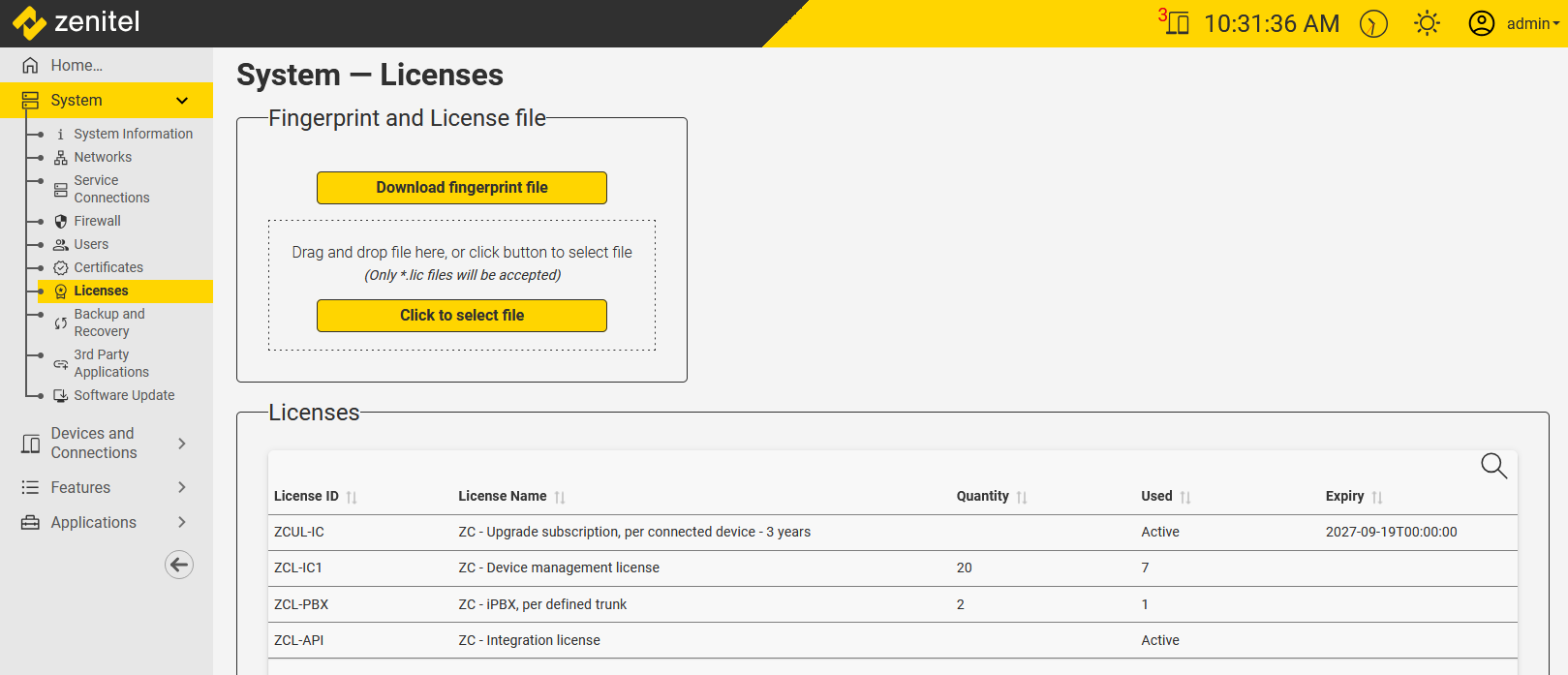Sort table by License ID column
Screen dimensions: 1568x675
point(352,497)
